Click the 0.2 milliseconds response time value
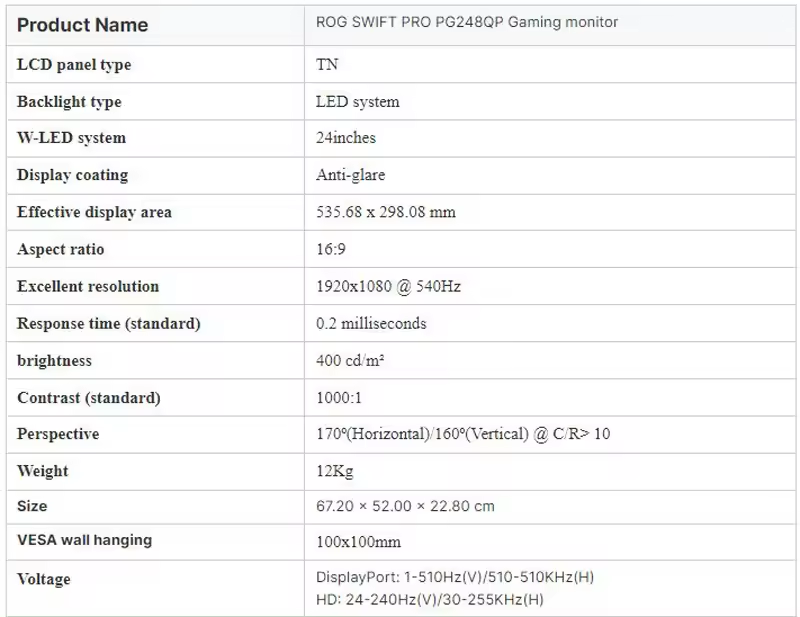The image size is (800, 617). tap(371, 323)
